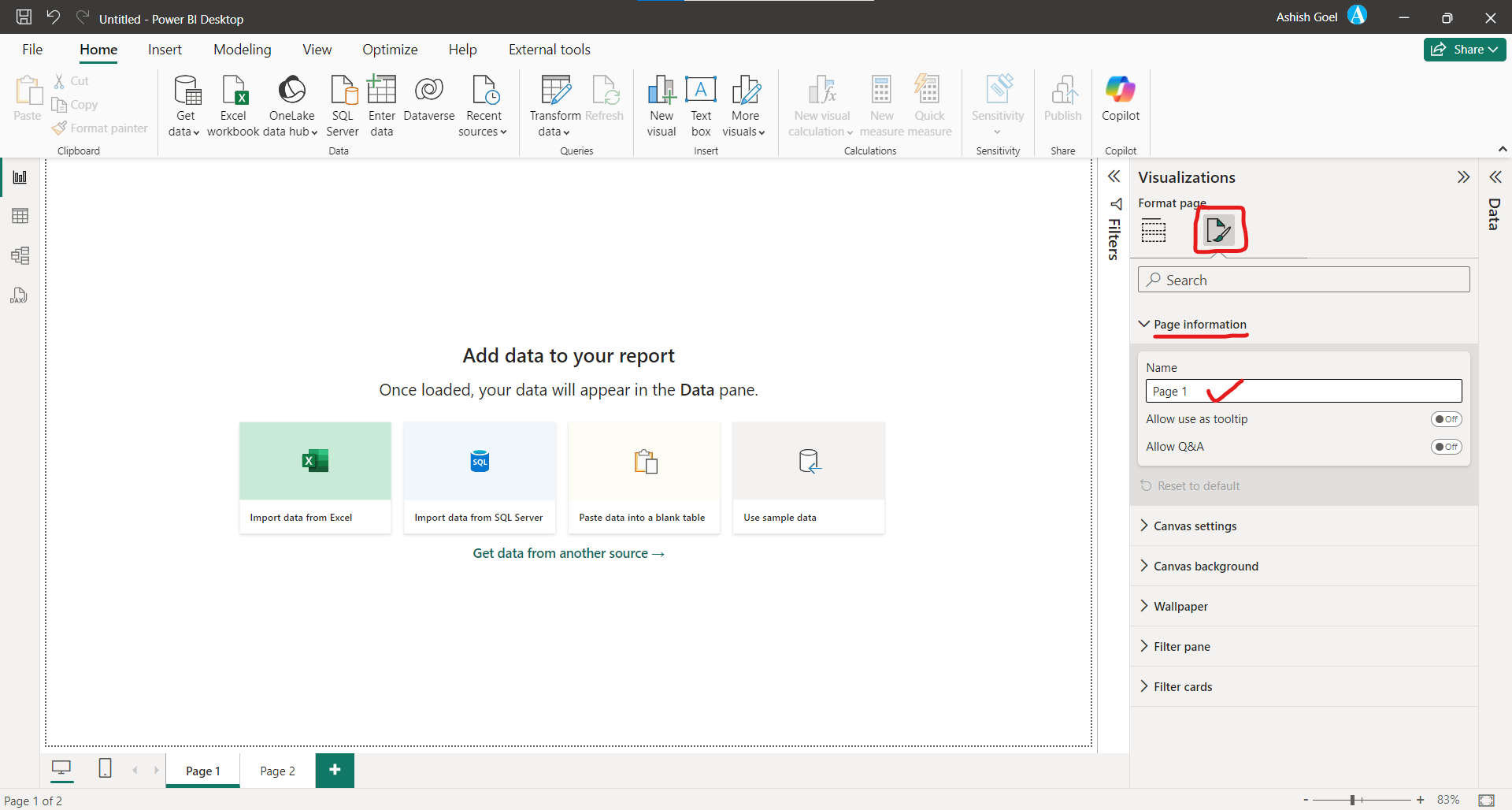Open the DAX query view

[x=19, y=295]
